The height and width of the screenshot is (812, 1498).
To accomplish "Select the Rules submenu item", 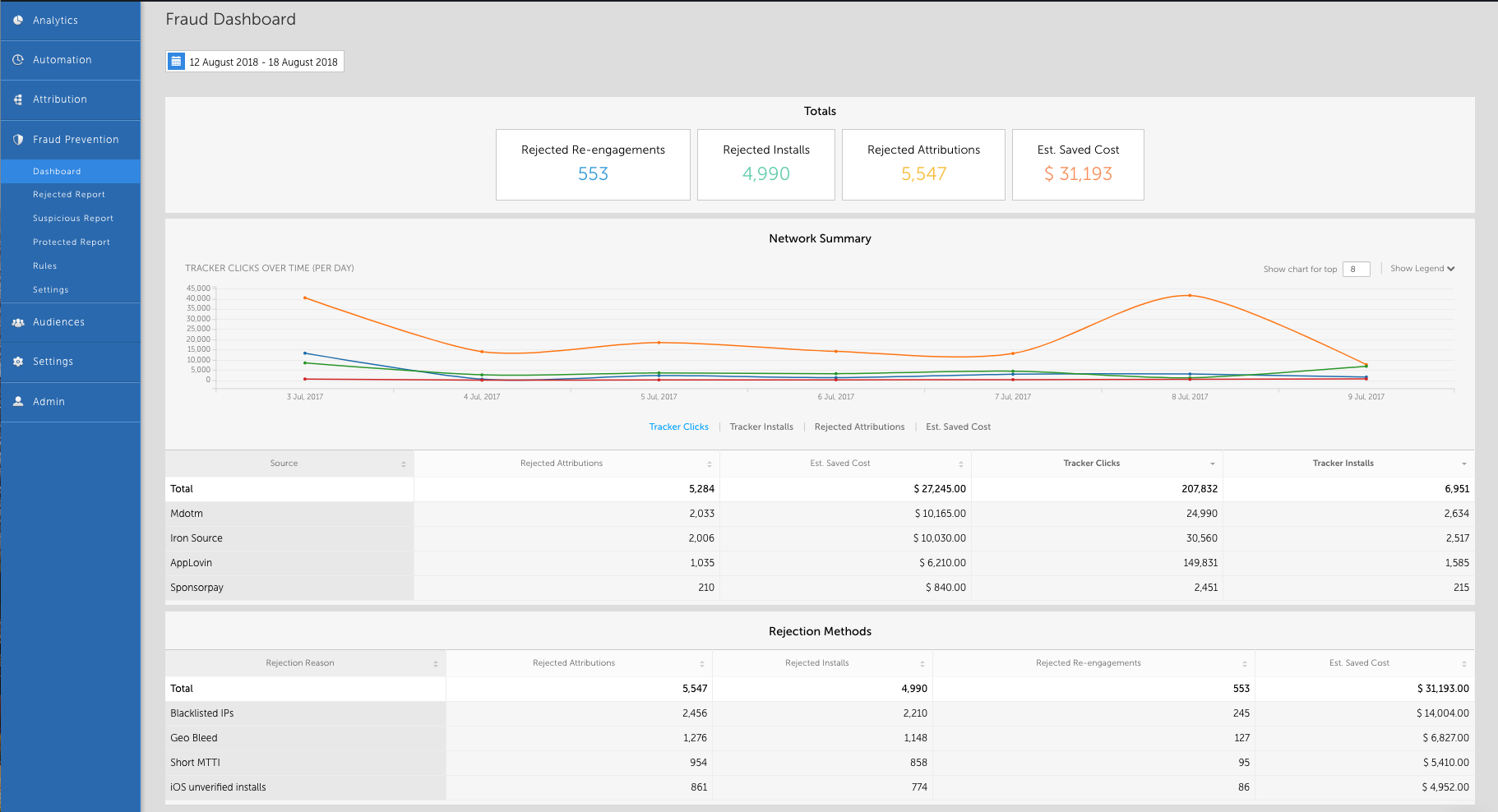I will 45,266.
